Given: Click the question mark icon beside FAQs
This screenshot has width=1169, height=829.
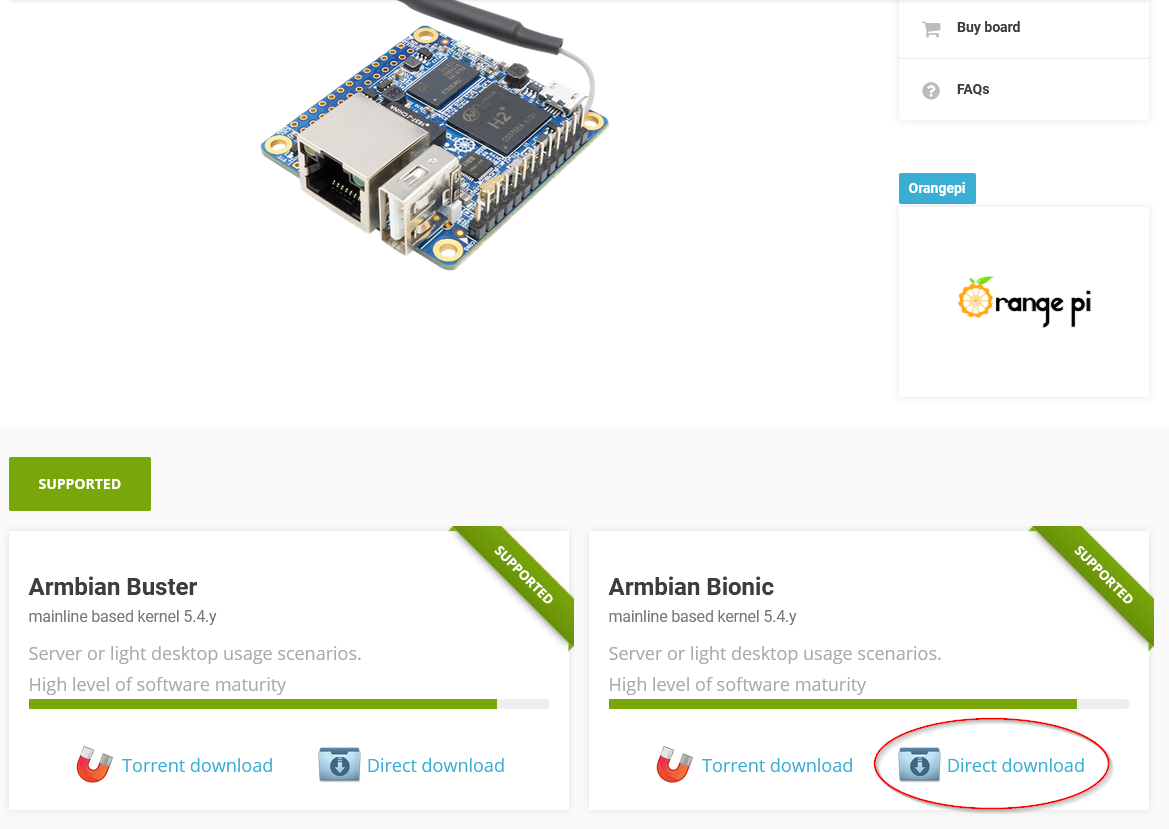Looking at the screenshot, I should click(931, 91).
